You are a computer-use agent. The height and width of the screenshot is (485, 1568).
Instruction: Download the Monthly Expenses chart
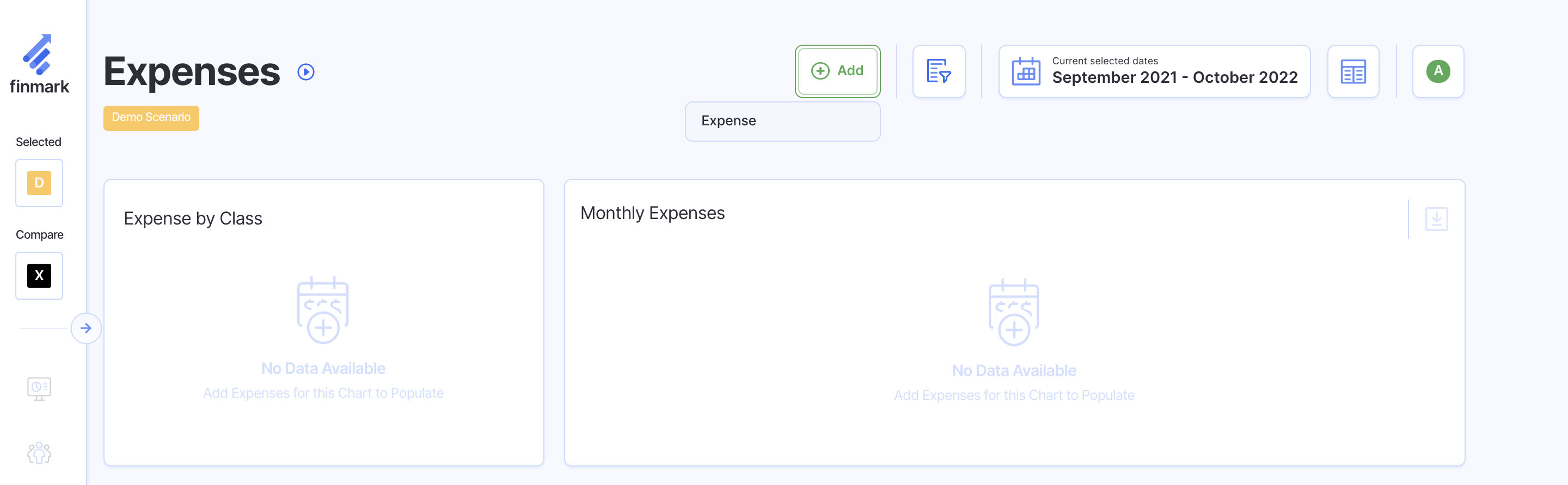click(1436, 219)
